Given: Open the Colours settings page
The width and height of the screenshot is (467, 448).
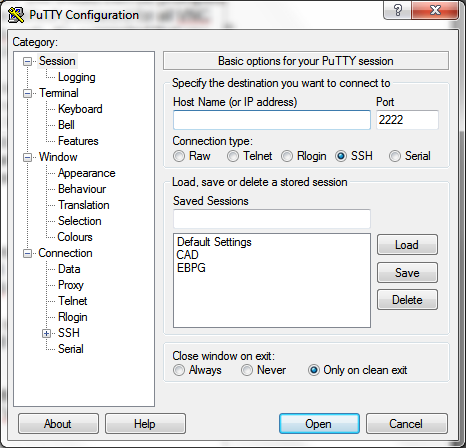Looking at the screenshot, I should (x=75, y=237).
